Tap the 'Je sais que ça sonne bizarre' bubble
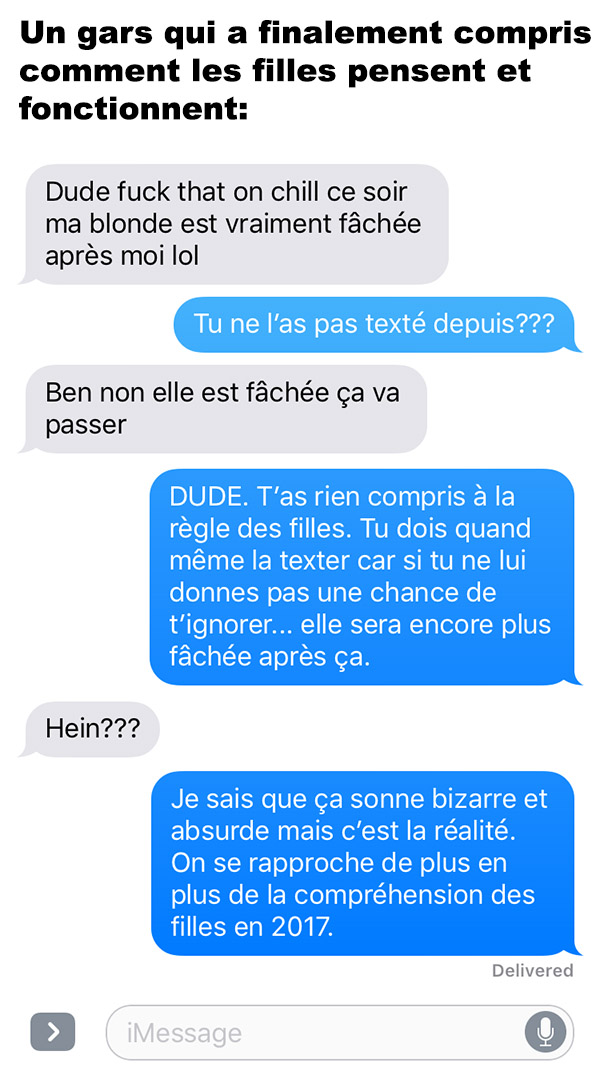Viewport: 600px width, 1067px height. coord(365,863)
